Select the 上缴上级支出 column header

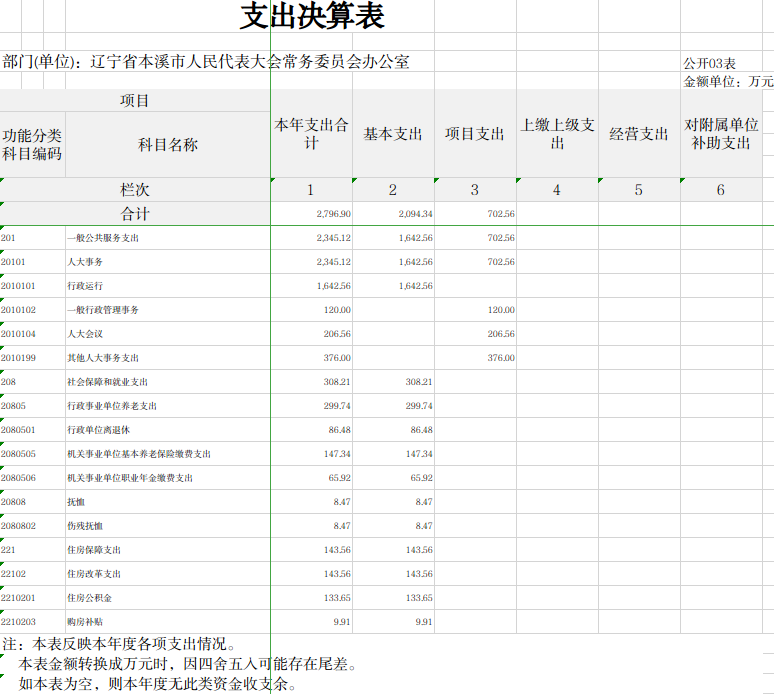(x=557, y=134)
